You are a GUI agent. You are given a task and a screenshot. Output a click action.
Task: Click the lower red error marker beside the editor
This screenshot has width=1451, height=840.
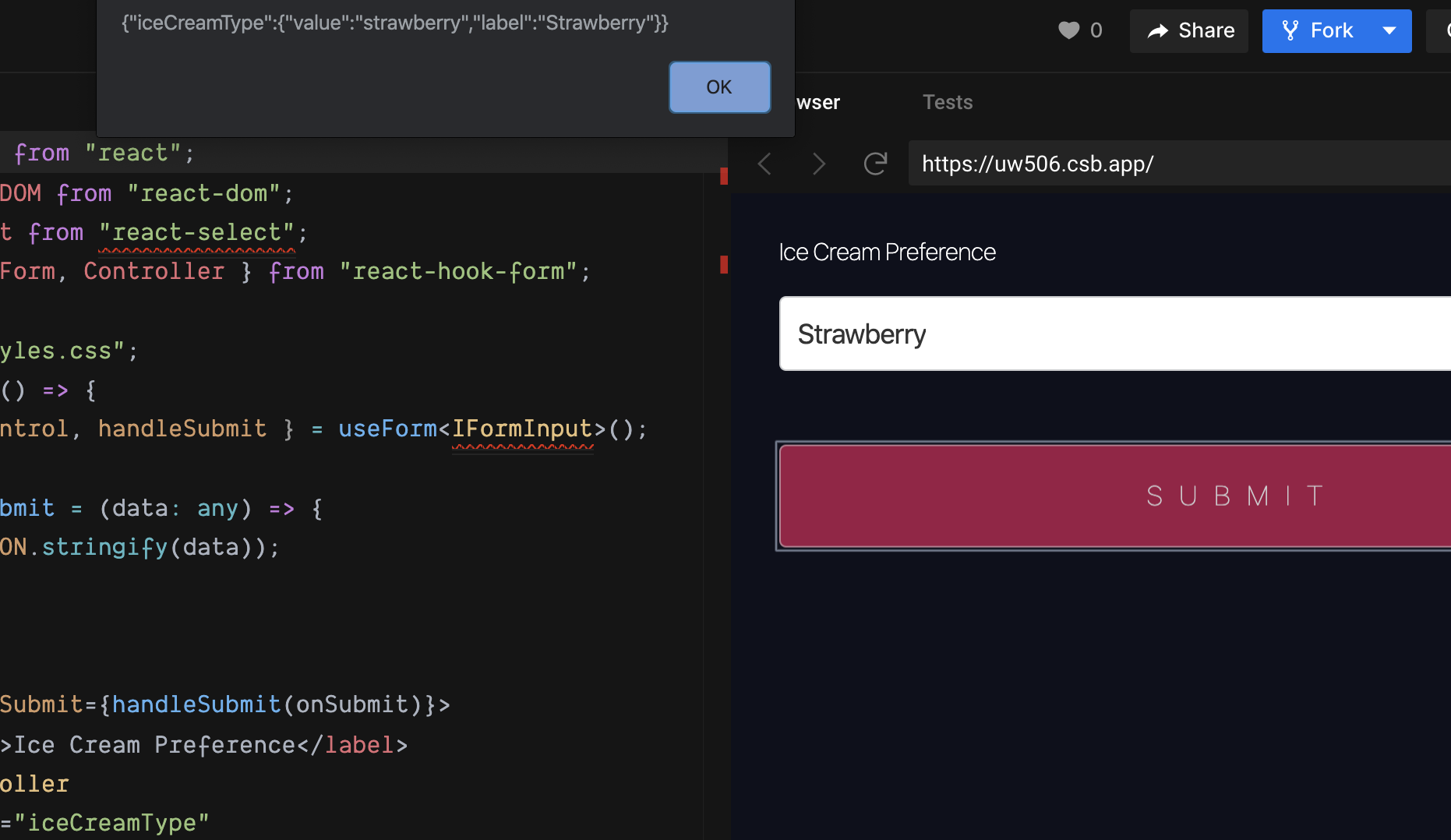click(725, 264)
